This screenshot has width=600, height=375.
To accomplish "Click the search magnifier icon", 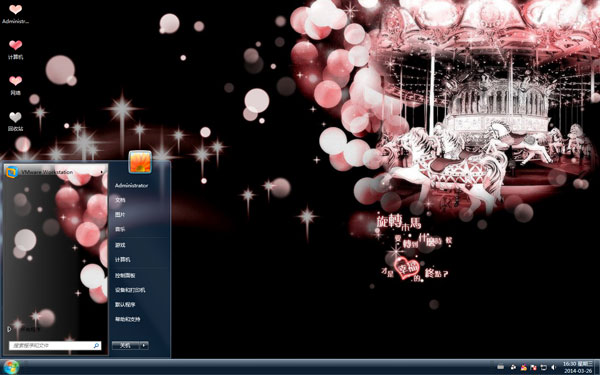I will coord(96,345).
